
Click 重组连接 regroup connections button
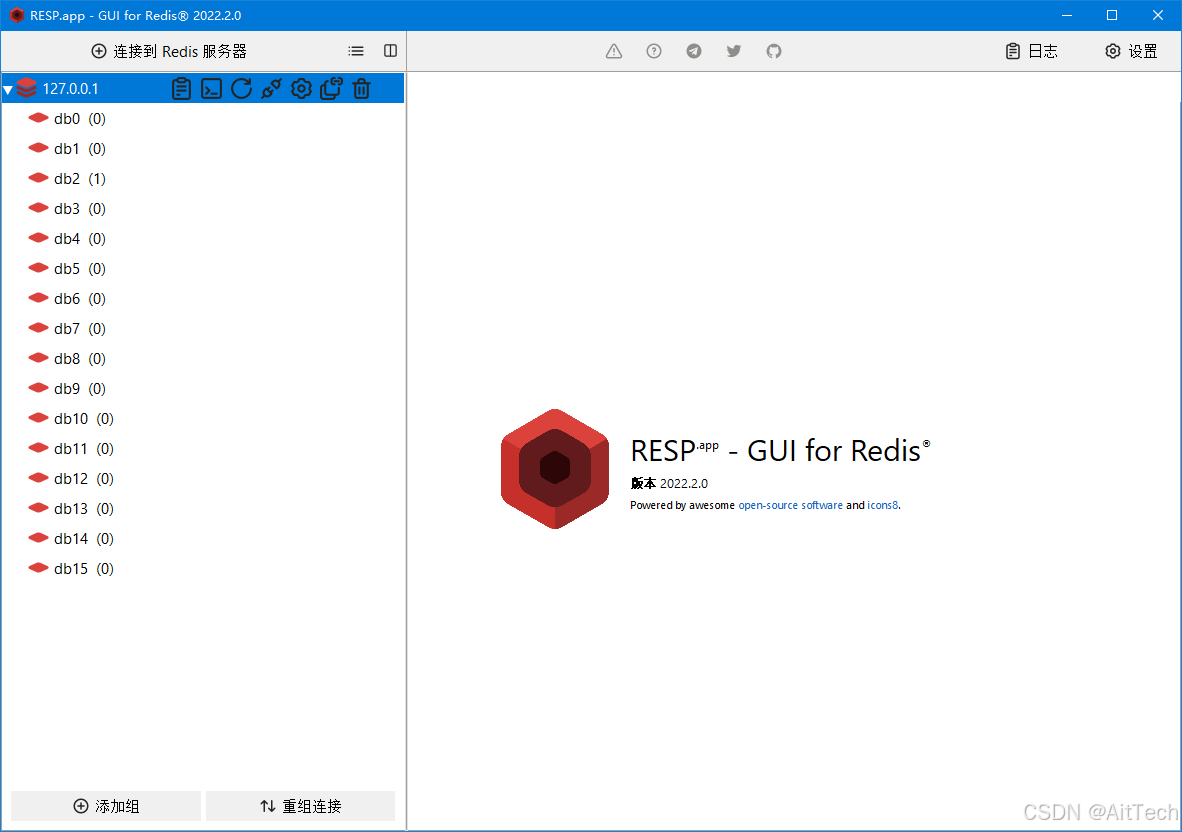pyautogui.click(x=301, y=806)
